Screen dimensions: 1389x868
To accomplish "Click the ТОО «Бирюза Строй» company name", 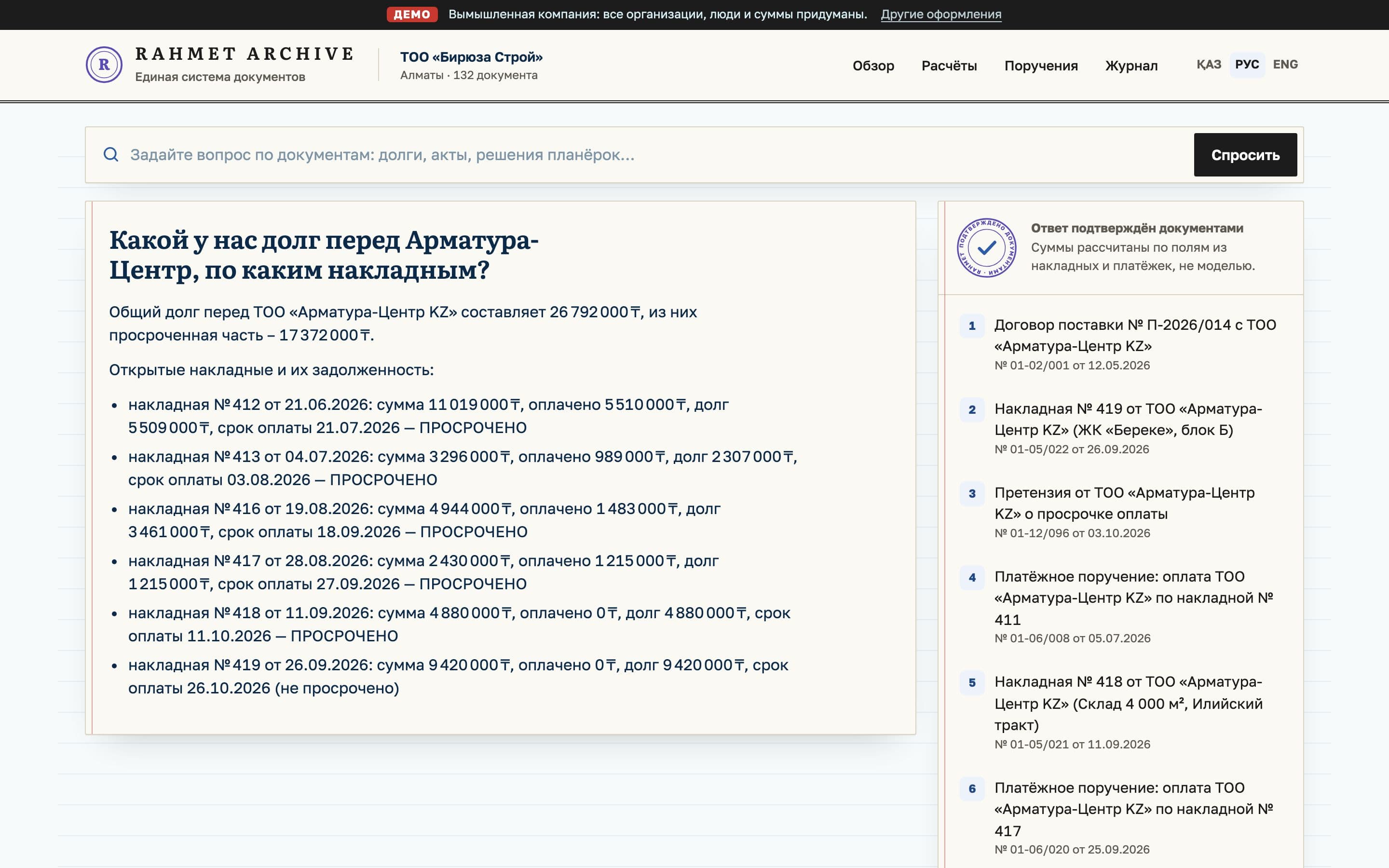I will [471, 57].
